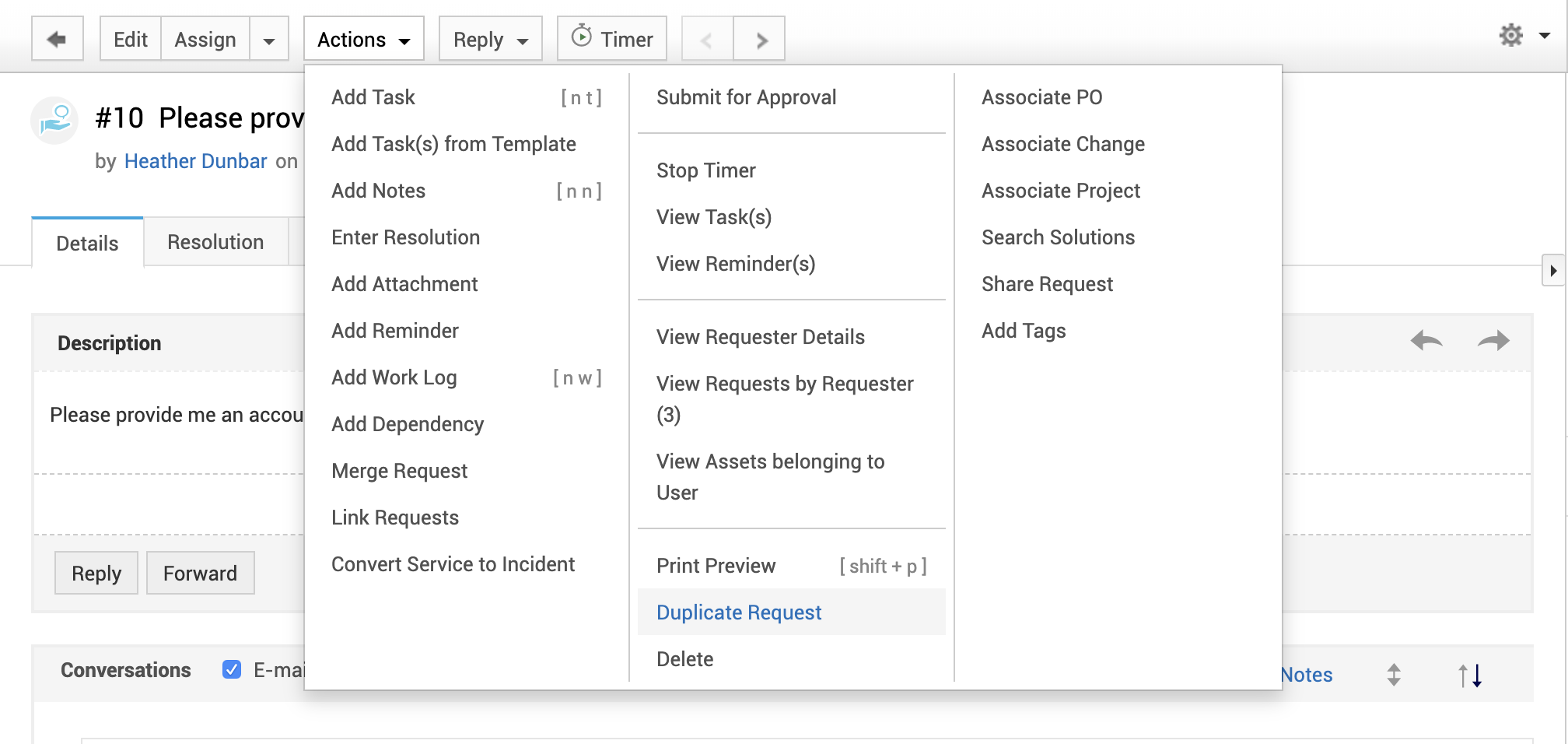The image size is (1568, 744).
Task: Choose Add Work Log menu entry
Action: (394, 377)
